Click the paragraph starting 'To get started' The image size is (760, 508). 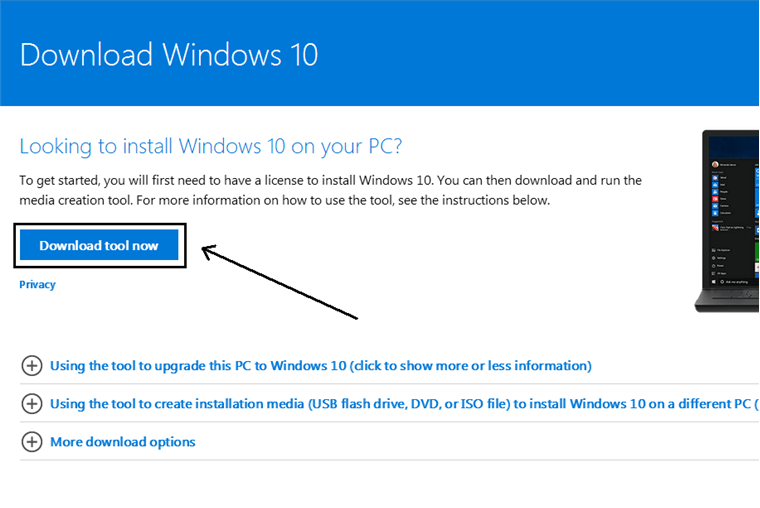click(331, 190)
